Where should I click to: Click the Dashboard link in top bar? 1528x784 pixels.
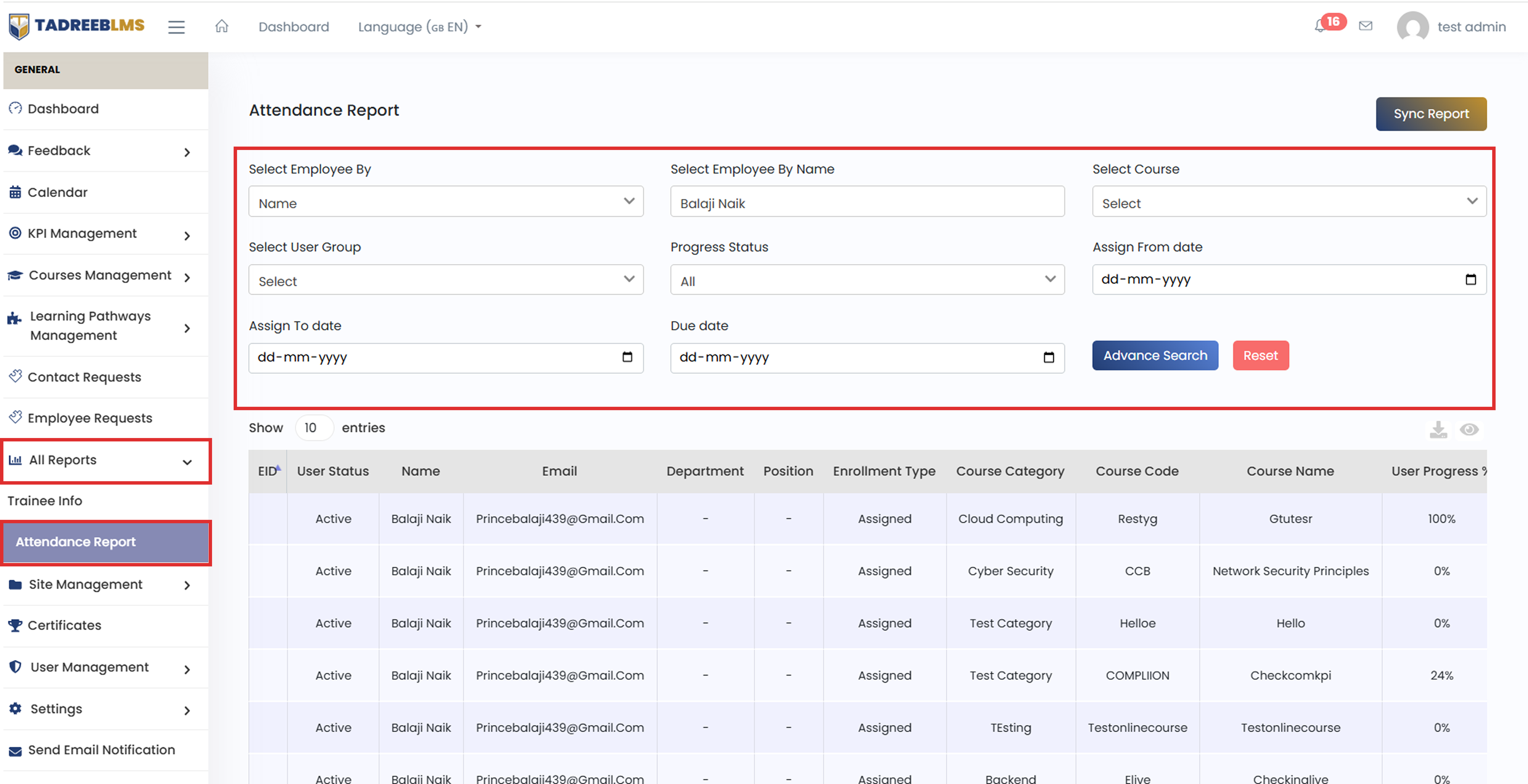294,27
